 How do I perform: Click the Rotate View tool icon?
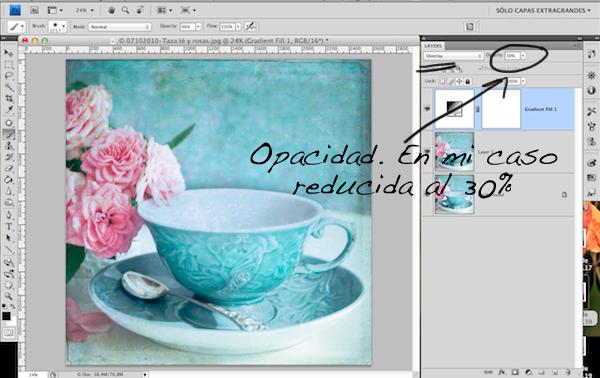click(x=140, y=10)
